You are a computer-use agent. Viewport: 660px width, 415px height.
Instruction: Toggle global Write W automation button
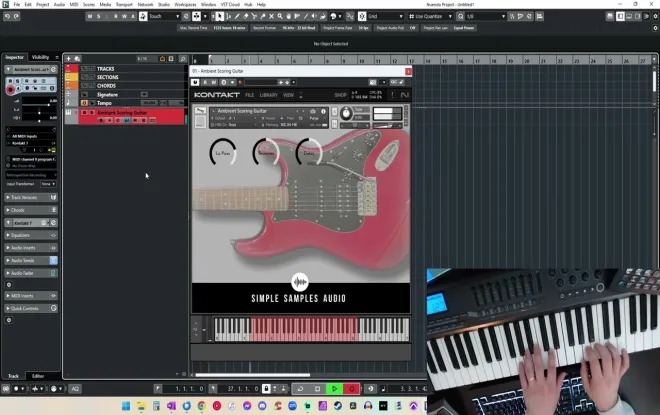coord(124,16)
